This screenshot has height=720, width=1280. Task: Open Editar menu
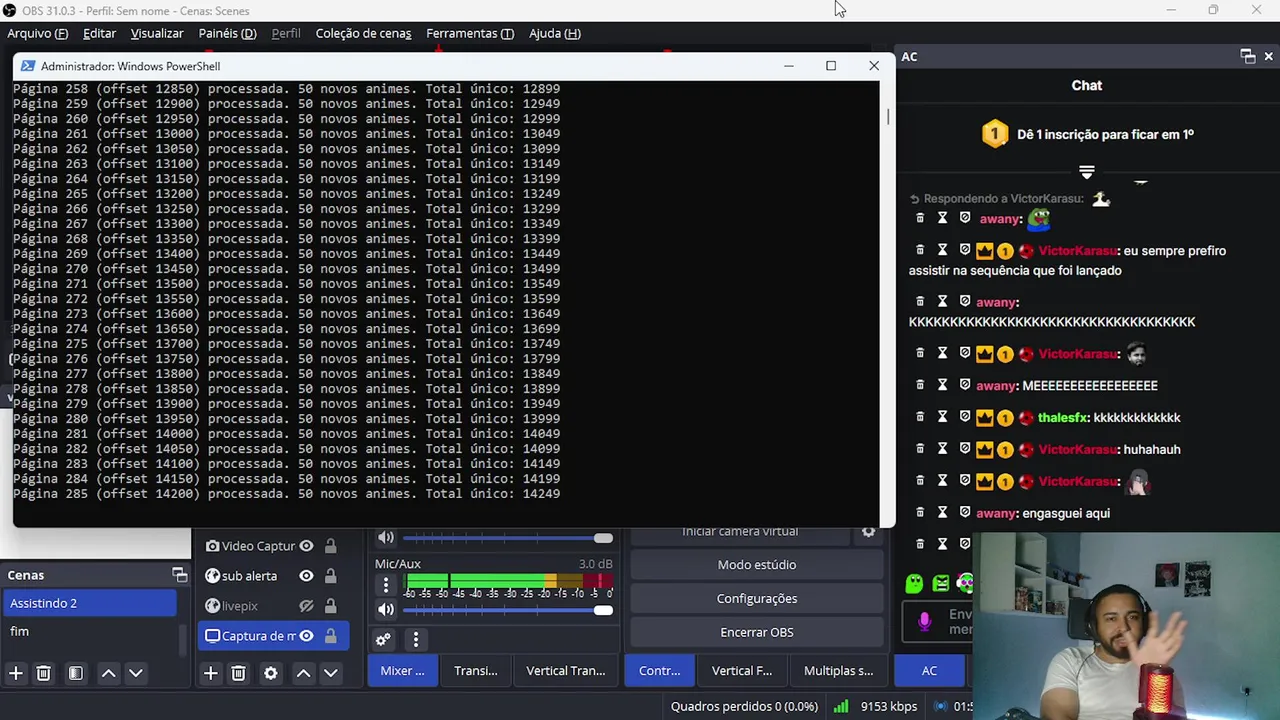pos(99,33)
